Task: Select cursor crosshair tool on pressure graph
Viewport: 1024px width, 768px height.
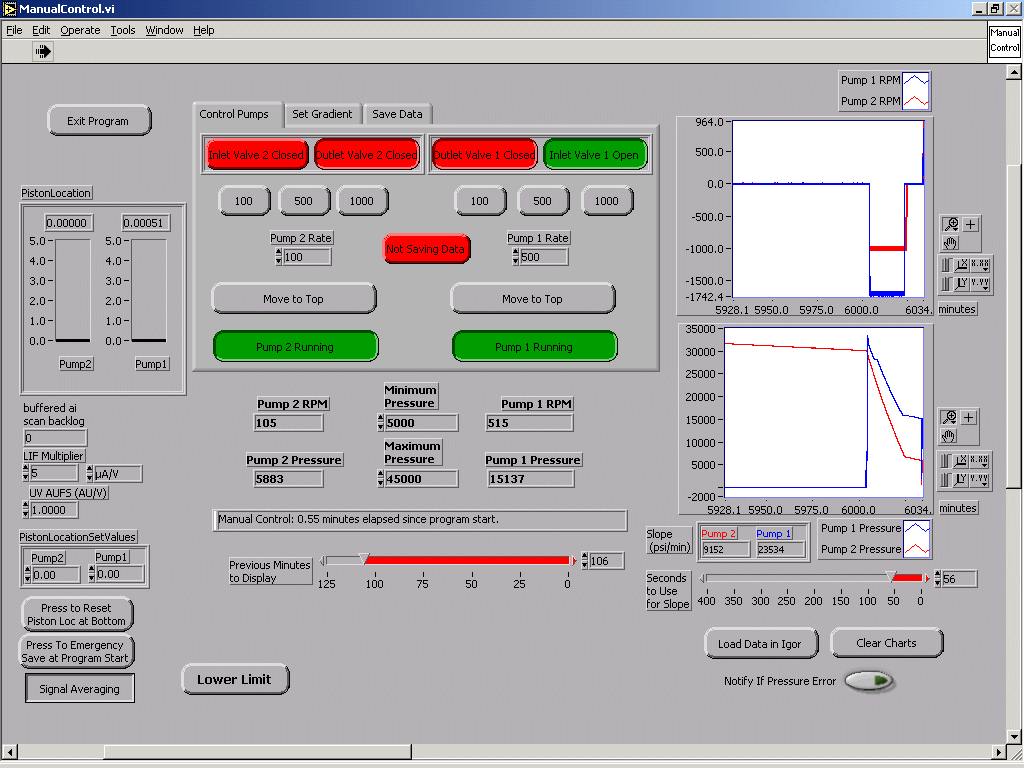Action: (x=968, y=417)
